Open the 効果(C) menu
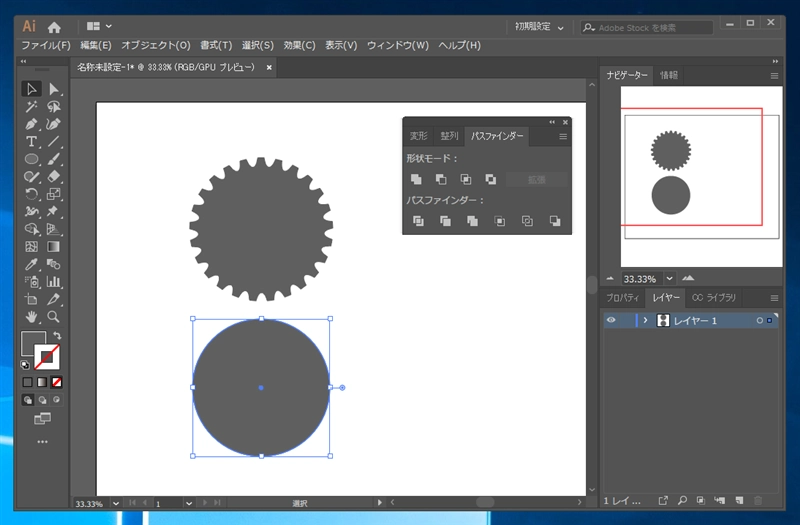The height and width of the screenshot is (525, 800). (x=299, y=45)
